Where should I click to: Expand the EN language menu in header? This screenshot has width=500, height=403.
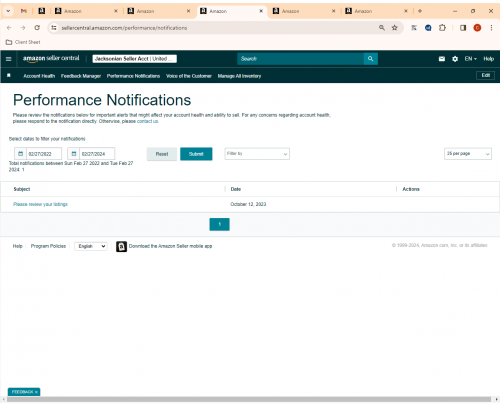point(470,59)
